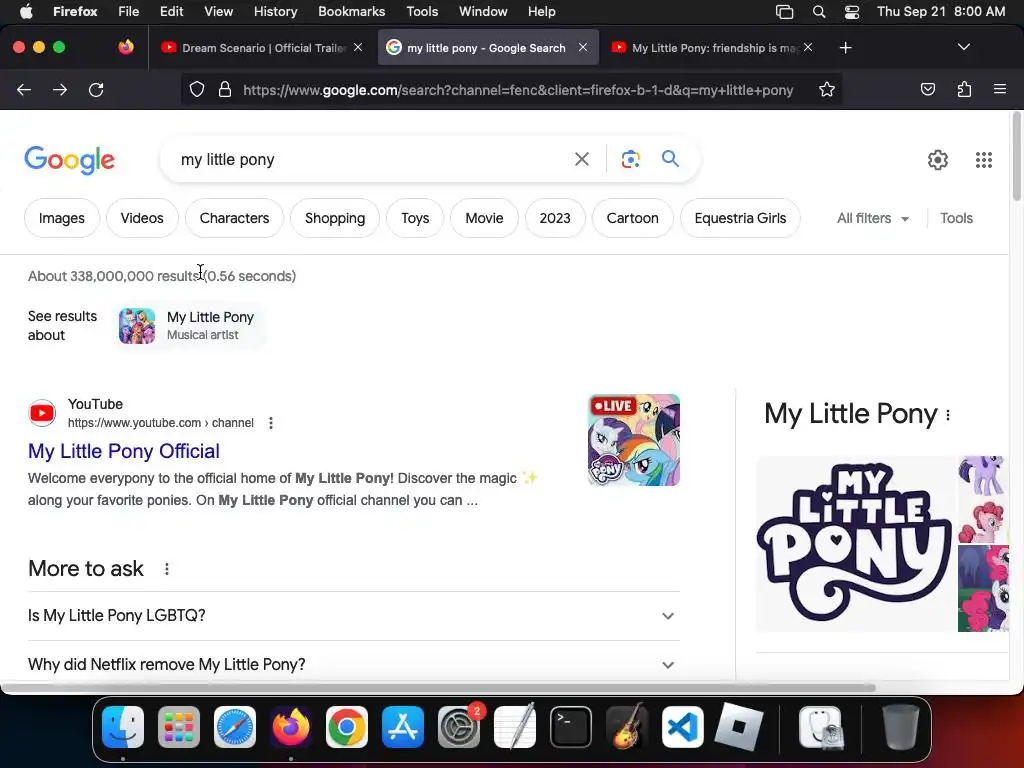1024x768 pixels.
Task: Open Visual Studio Code from the Dock
Action: [x=682, y=727]
